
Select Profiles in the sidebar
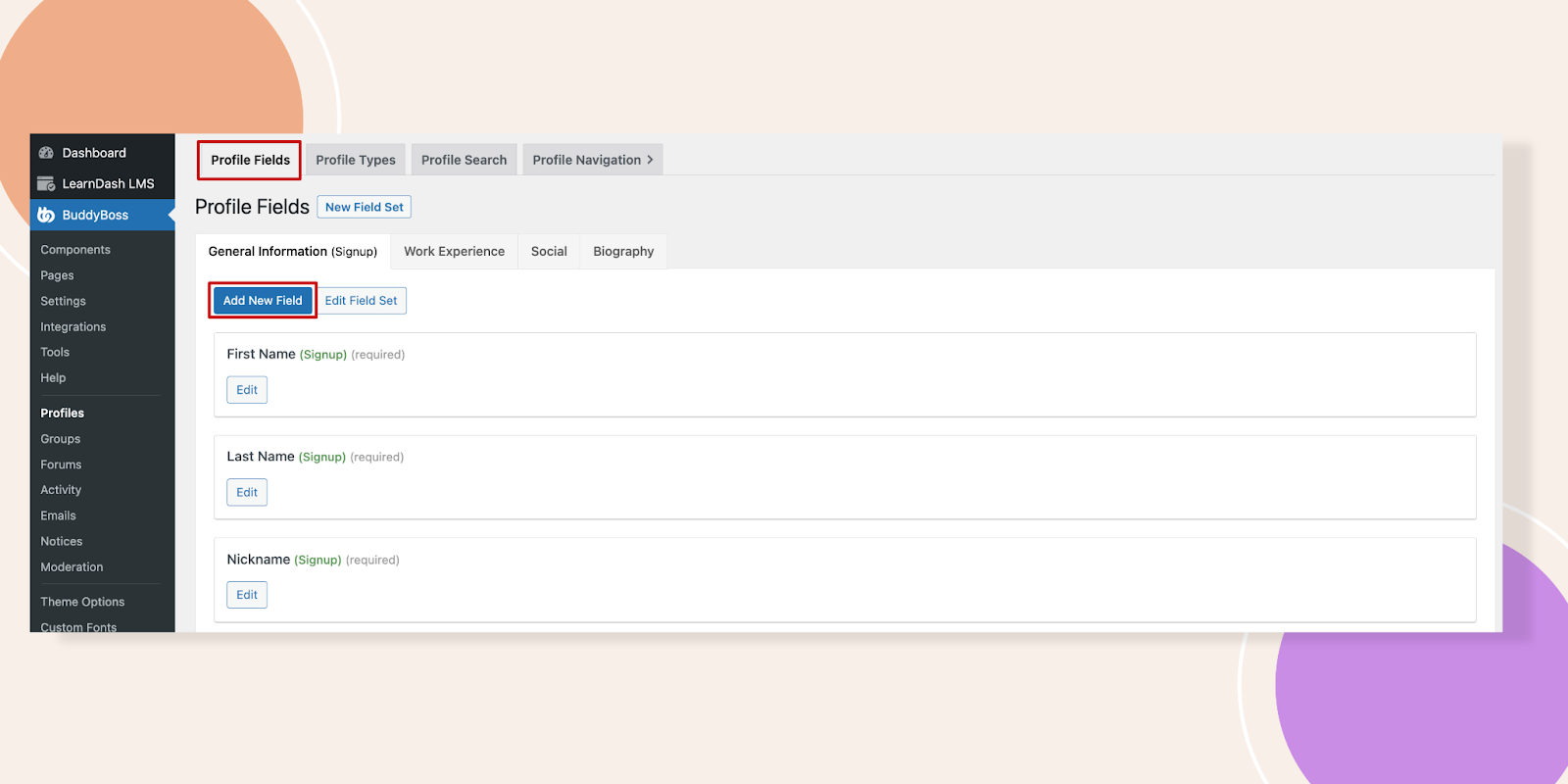point(62,413)
